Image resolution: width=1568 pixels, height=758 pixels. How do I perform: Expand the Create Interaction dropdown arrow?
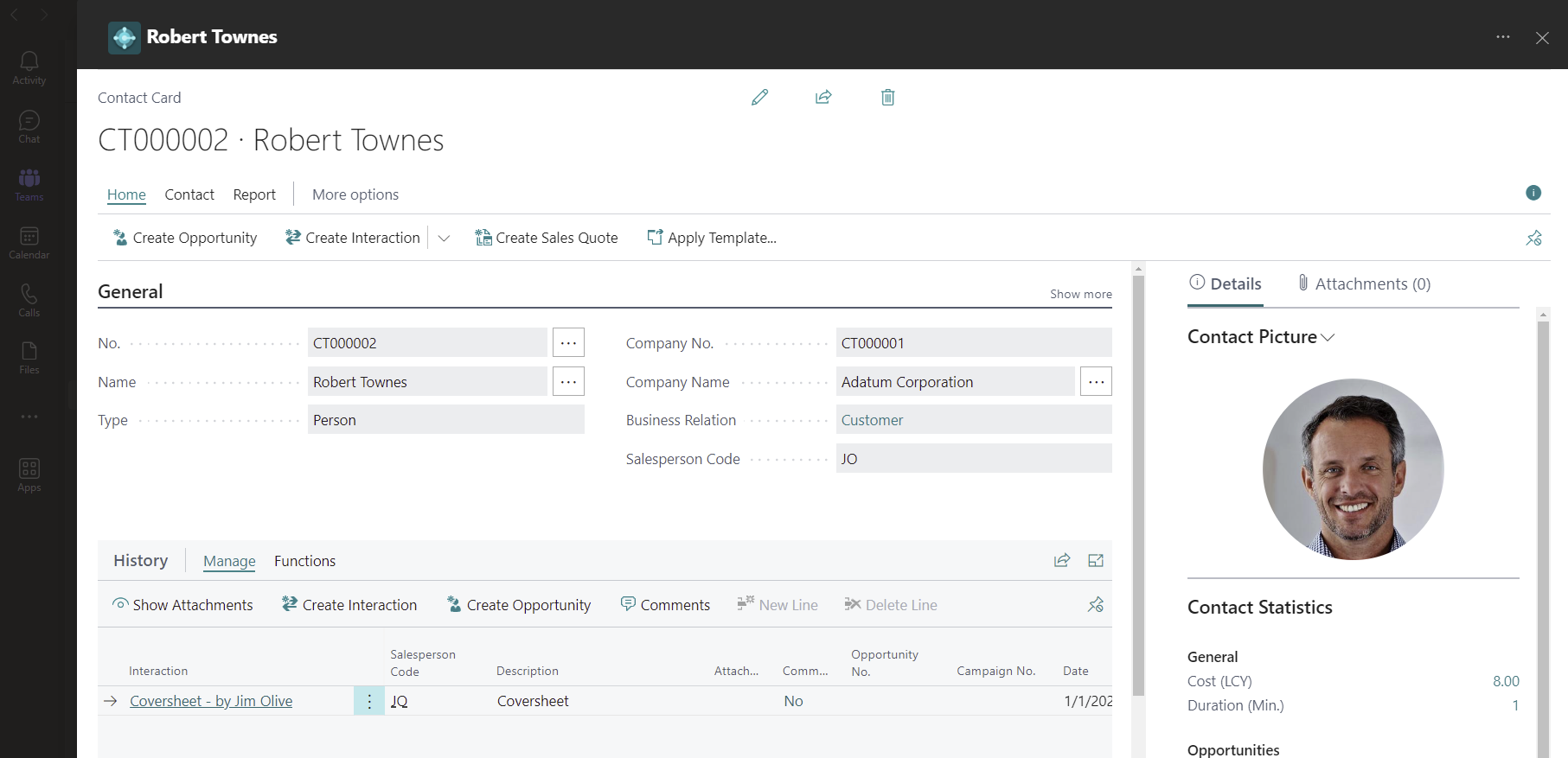[444, 238]
